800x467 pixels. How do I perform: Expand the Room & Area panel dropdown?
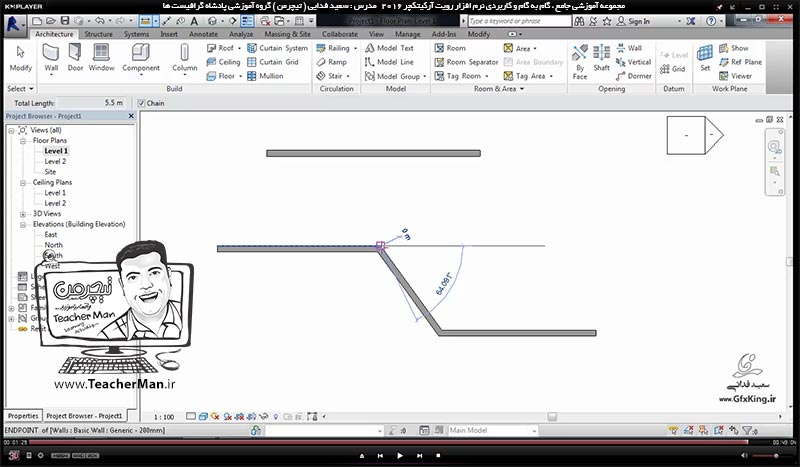pos(521,88)
